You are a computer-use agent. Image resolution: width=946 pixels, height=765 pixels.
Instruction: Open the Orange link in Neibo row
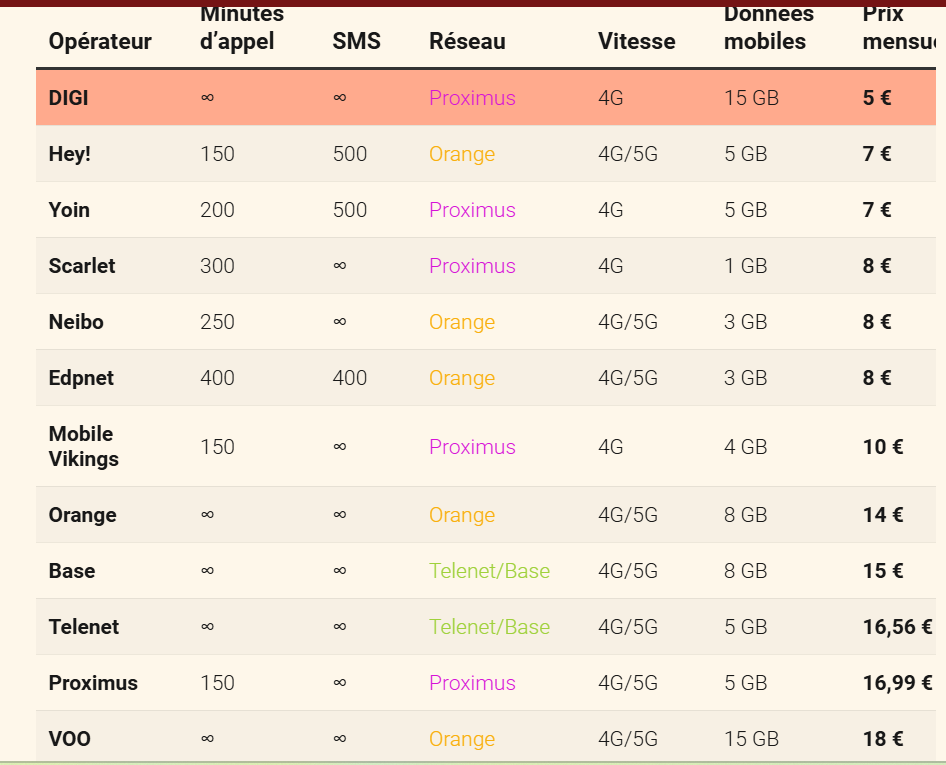(462, 322)
